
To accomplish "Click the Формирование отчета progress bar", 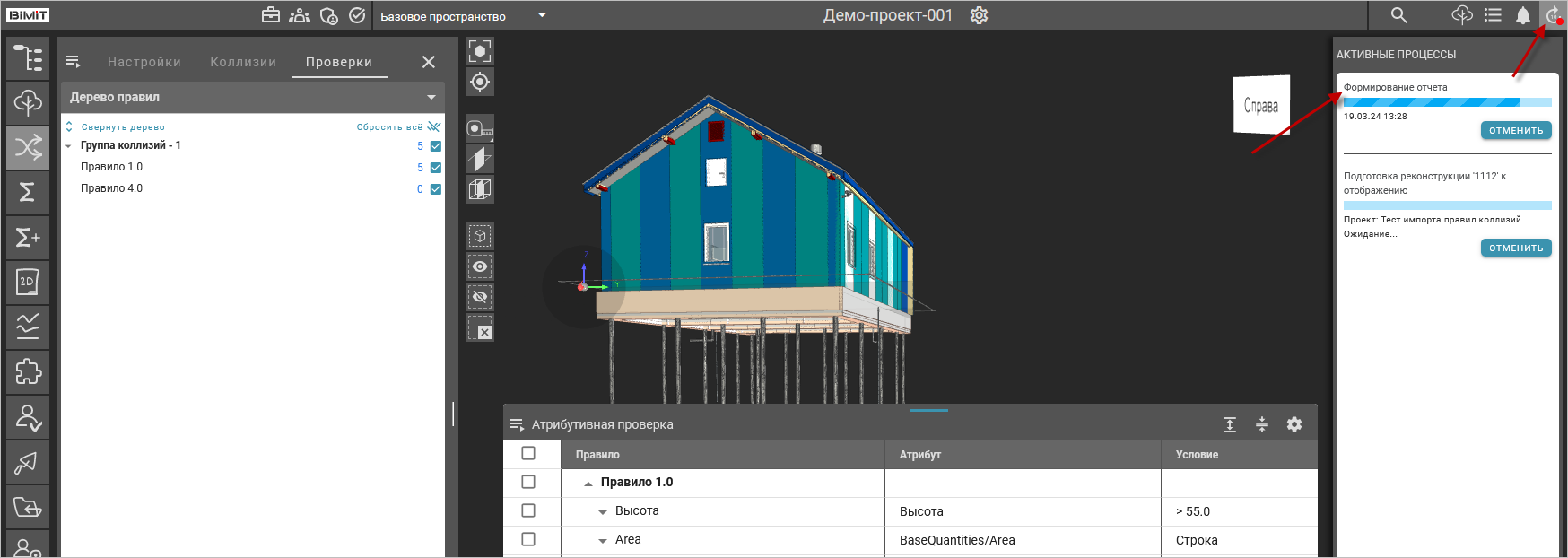I will coord(1446,102).
